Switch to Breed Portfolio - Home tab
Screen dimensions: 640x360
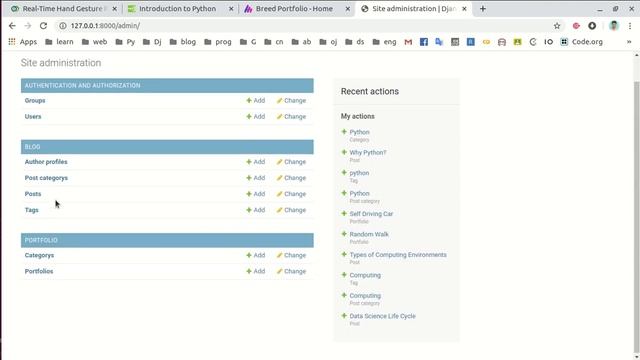click(297, 9)
